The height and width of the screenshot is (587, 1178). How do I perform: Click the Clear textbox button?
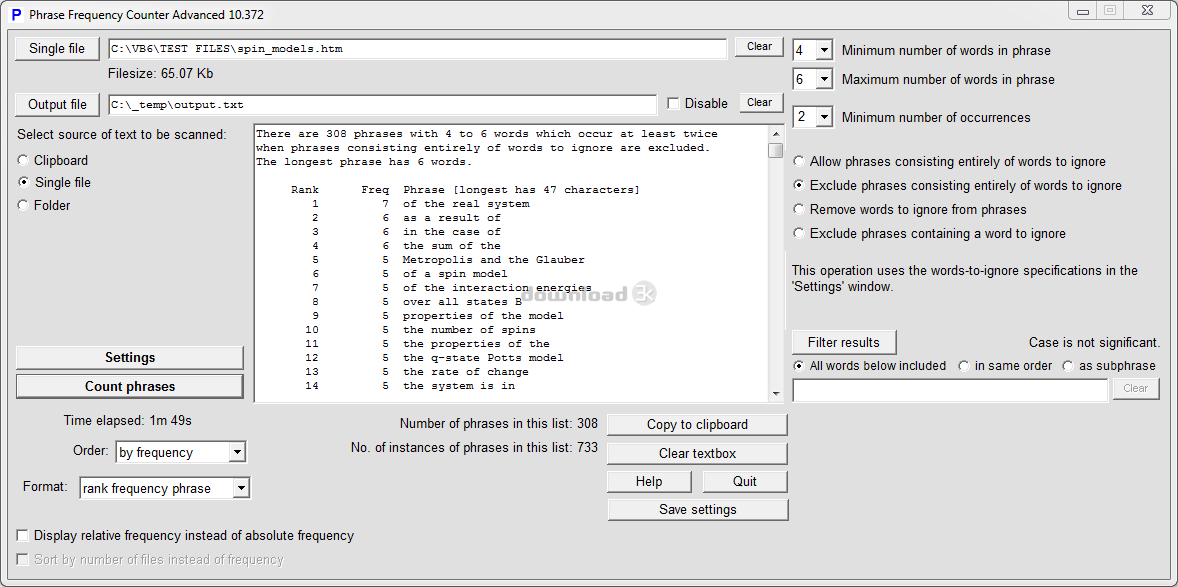(697, 453)
